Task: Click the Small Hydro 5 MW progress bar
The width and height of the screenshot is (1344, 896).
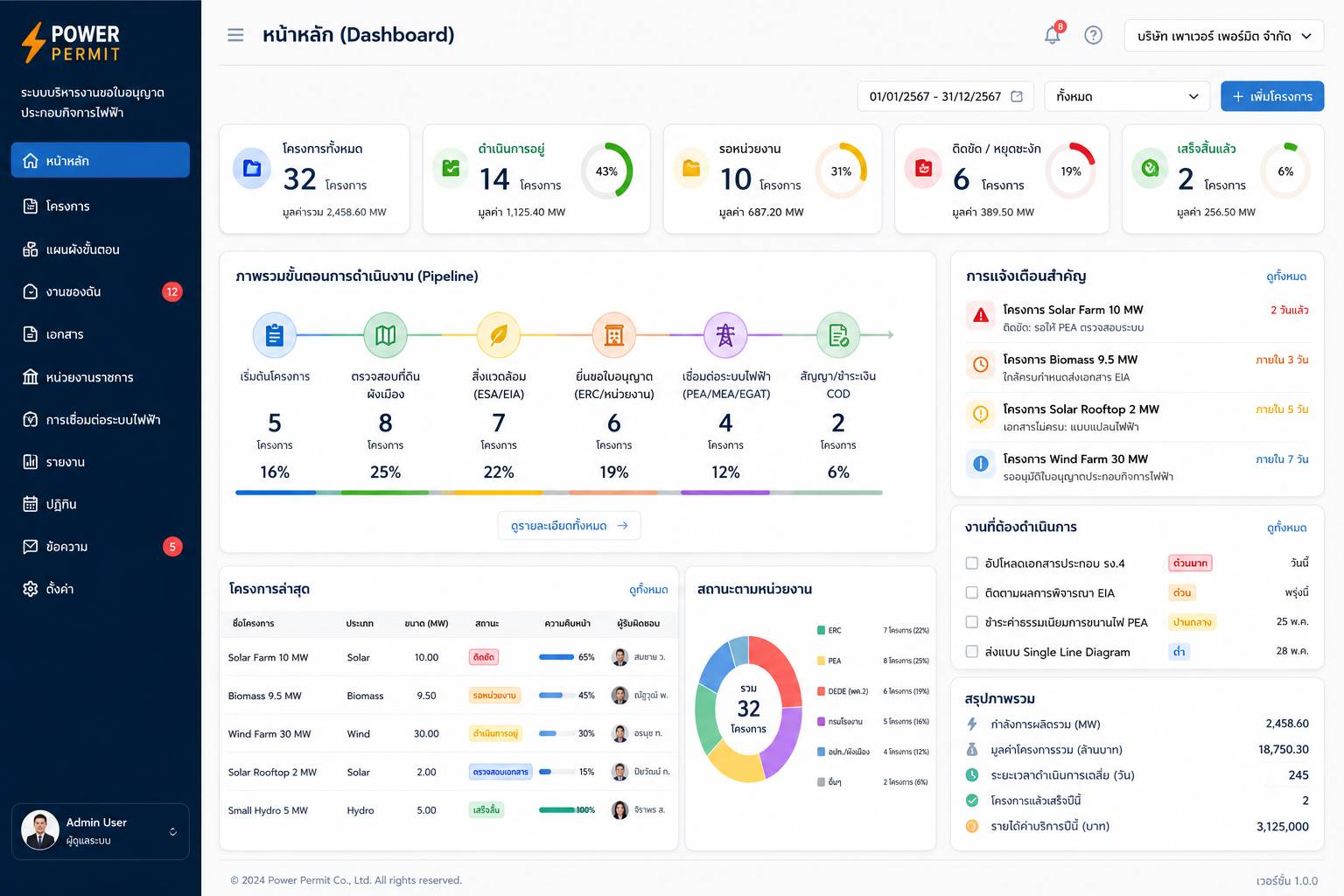Action: [x=556, y=810]
